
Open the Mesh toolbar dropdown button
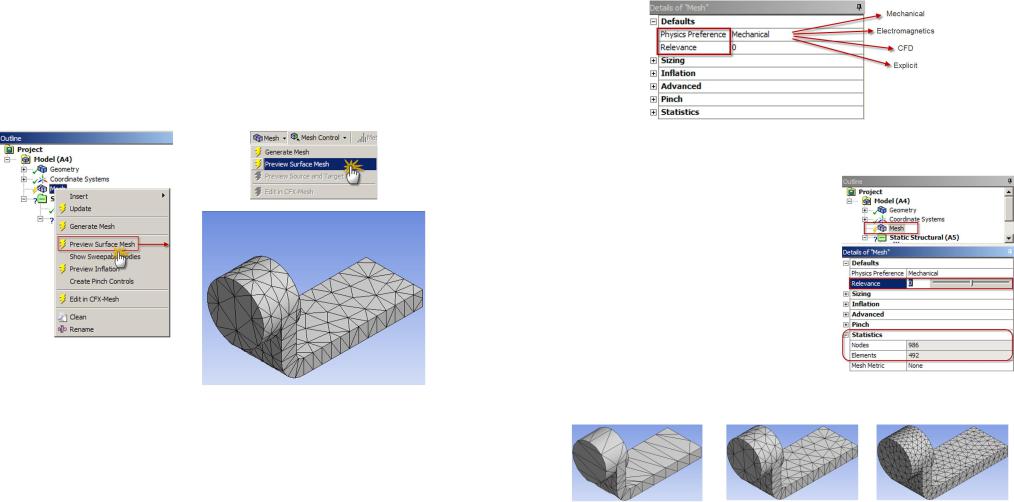pyautogui.click(x=270, y=138)
